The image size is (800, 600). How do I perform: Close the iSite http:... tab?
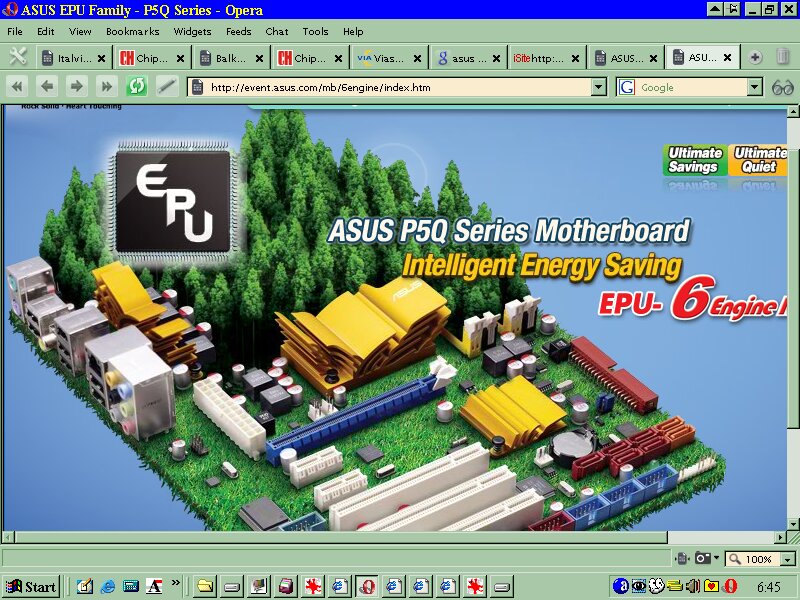[575, 59]
